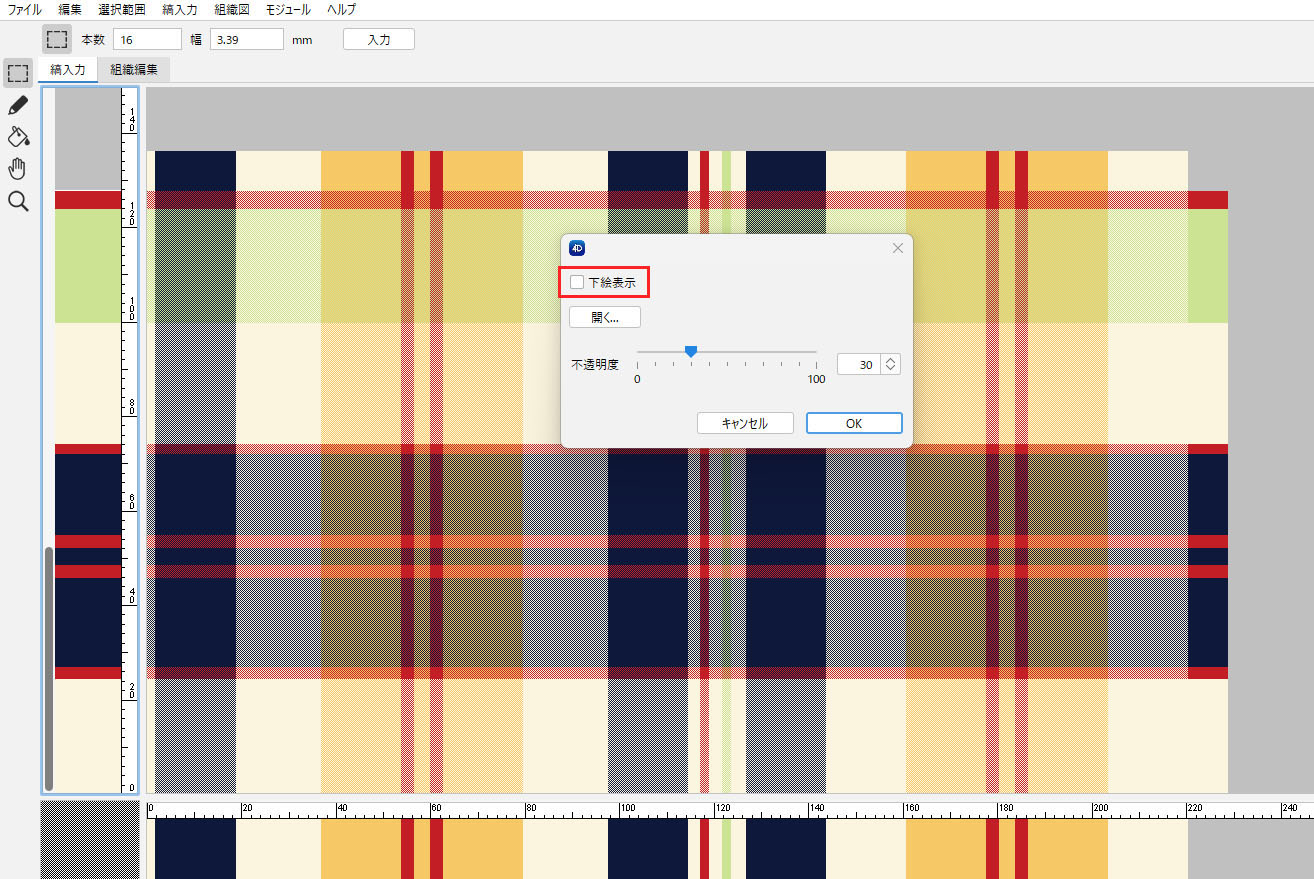The height and width of the screenshot is (879, 1314).
Task: Click the 不透明度 slider handle
Action: coord(691,351)
